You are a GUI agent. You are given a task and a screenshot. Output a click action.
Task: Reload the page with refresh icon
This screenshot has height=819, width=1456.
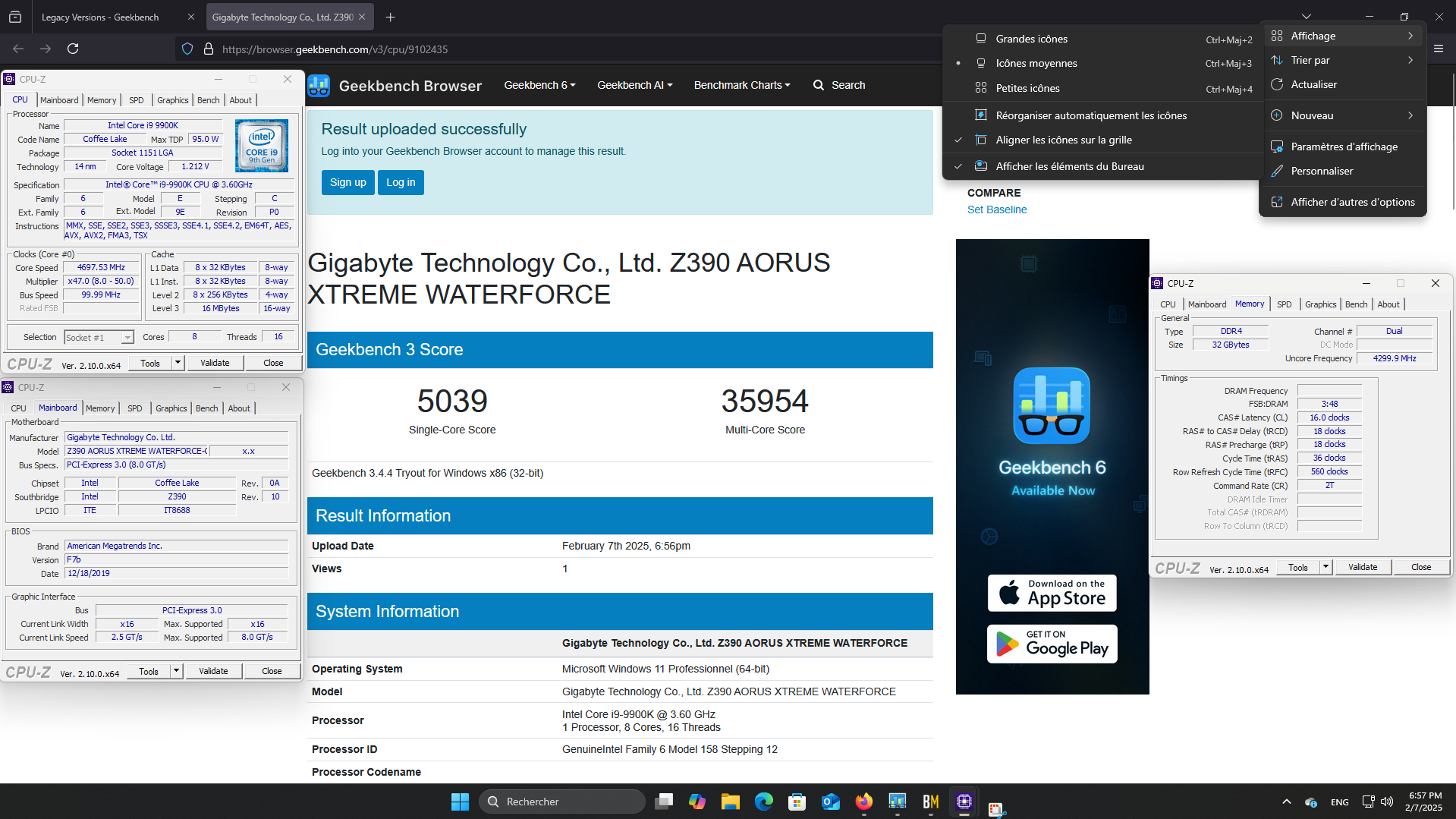pos(73,49)
